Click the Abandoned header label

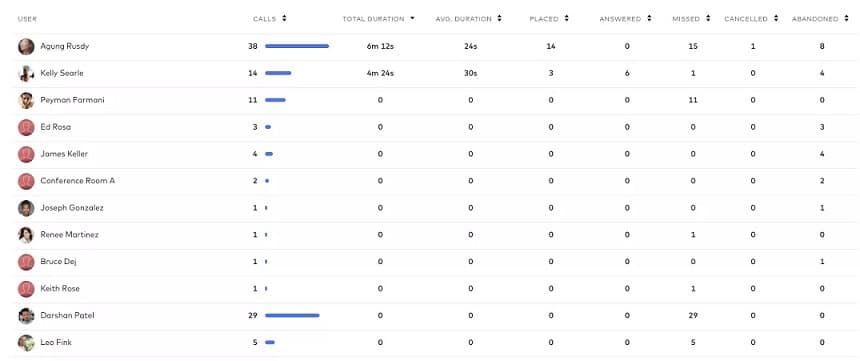coord(815,19)
